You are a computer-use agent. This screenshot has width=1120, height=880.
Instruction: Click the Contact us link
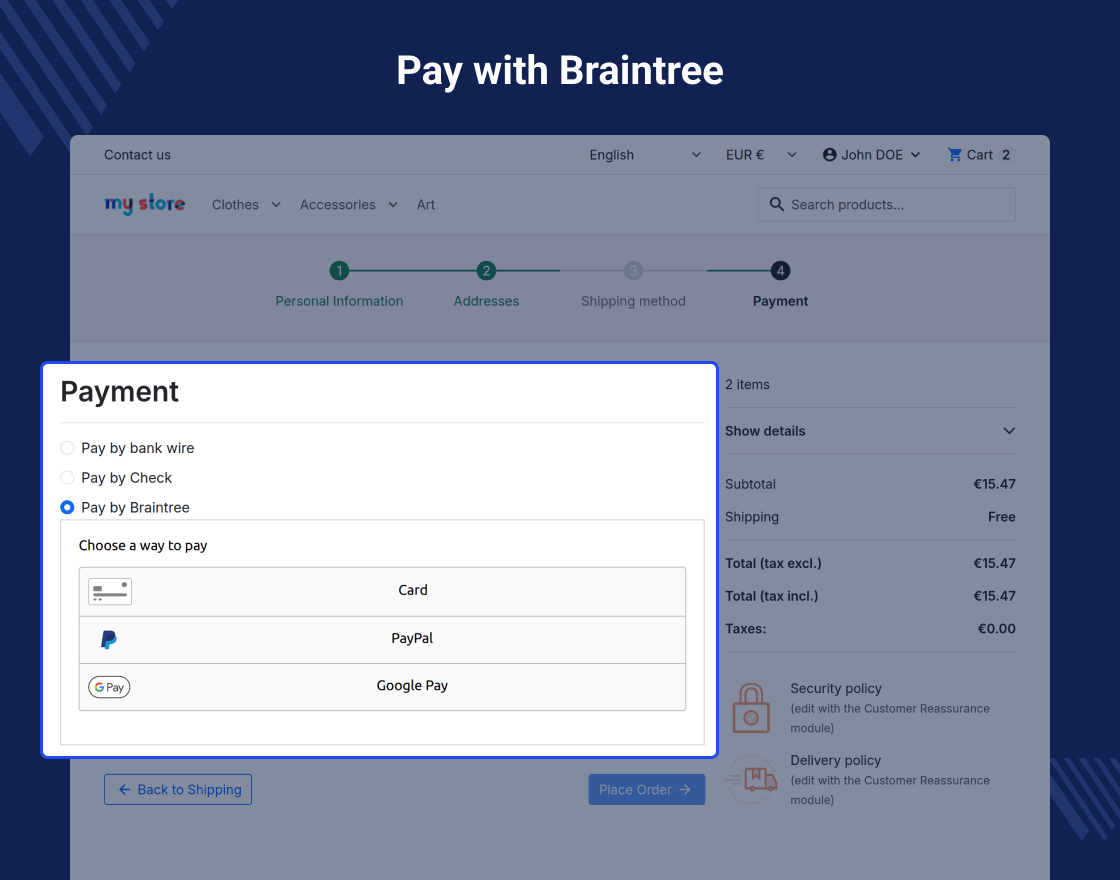[x=137, y=155]
